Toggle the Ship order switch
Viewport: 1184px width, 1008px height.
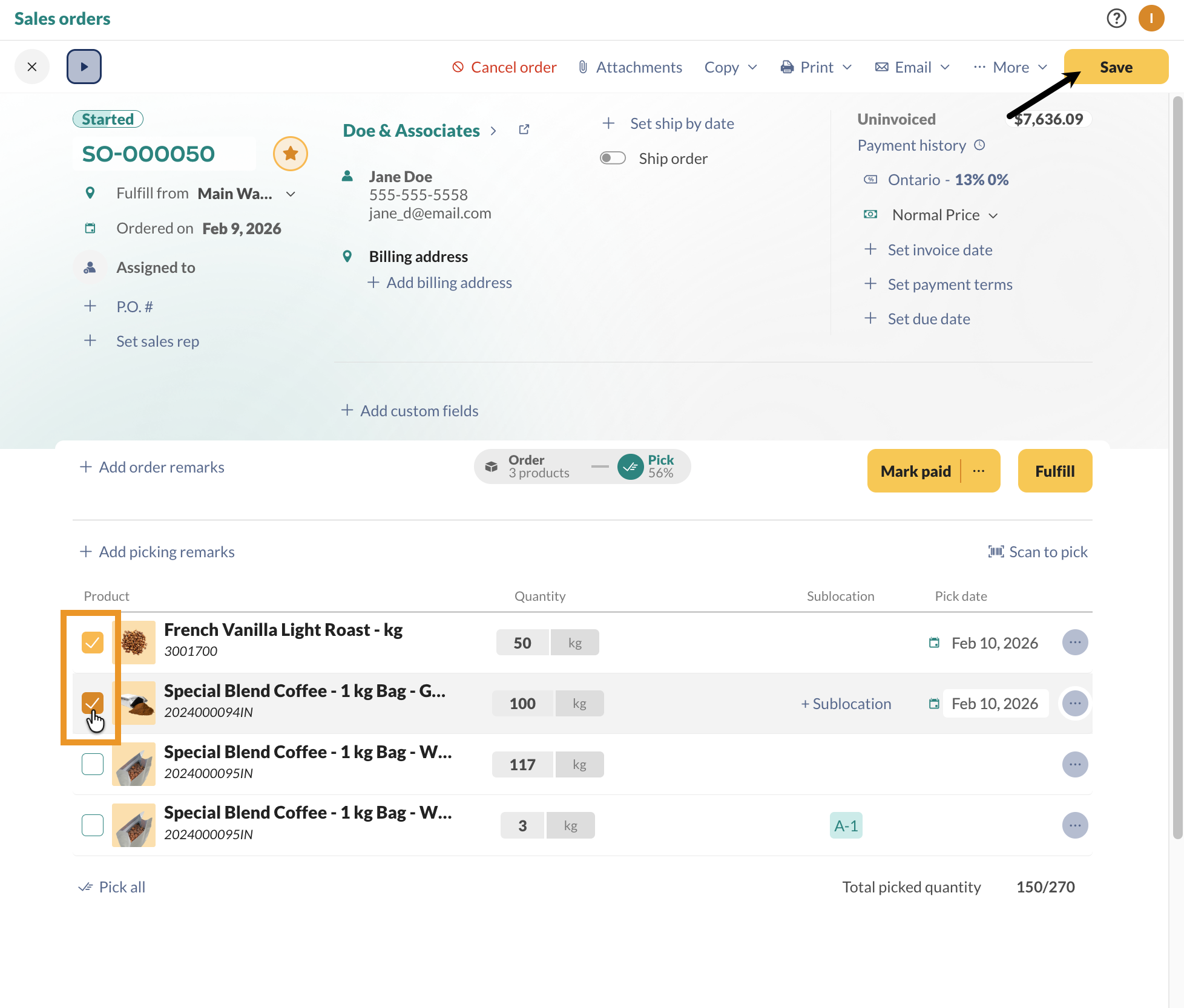[613, 157]
